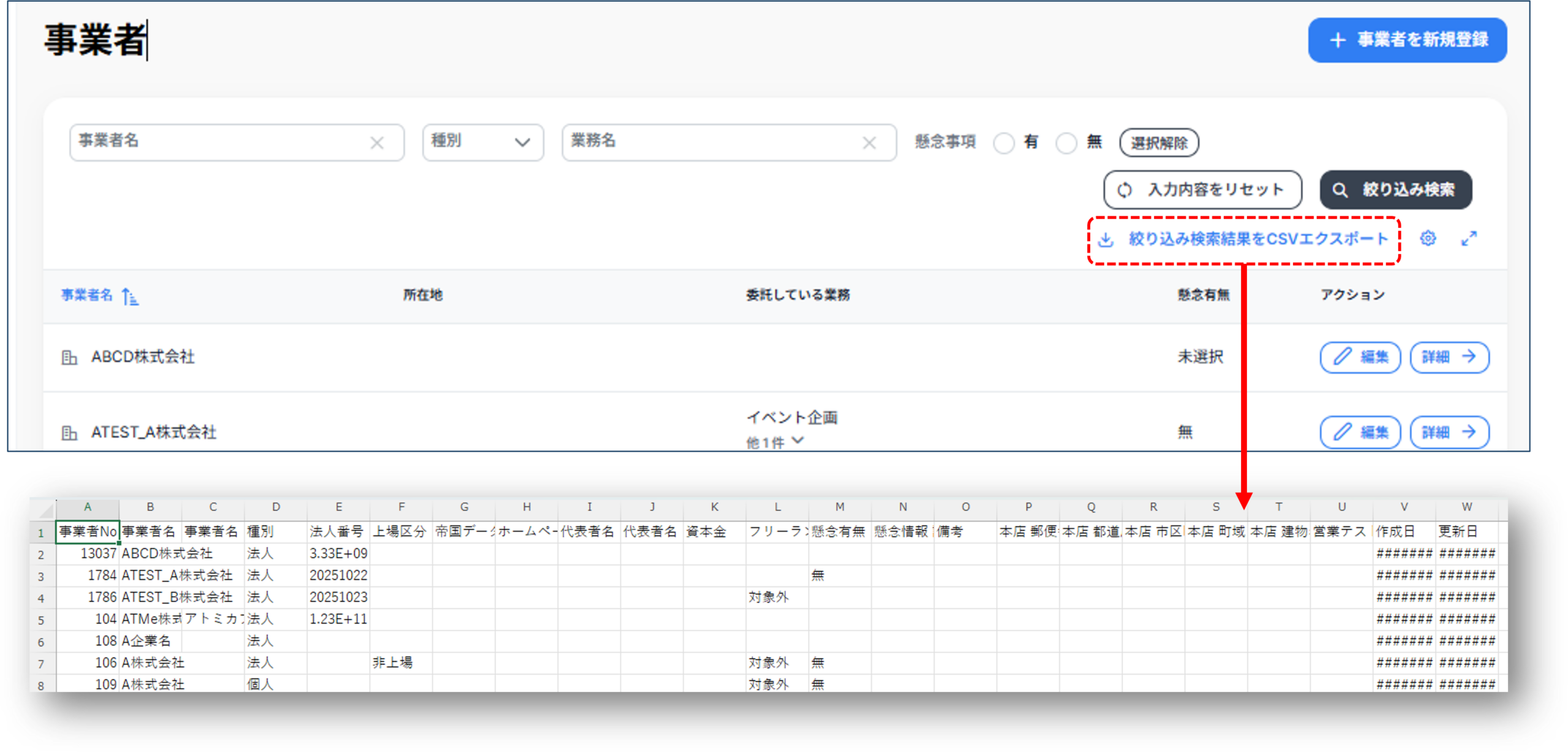Image resolution: width=1568 pixels, height=752 pixels.
Task: Select the 対象外 cell in row 4
Action: (777, 597)
